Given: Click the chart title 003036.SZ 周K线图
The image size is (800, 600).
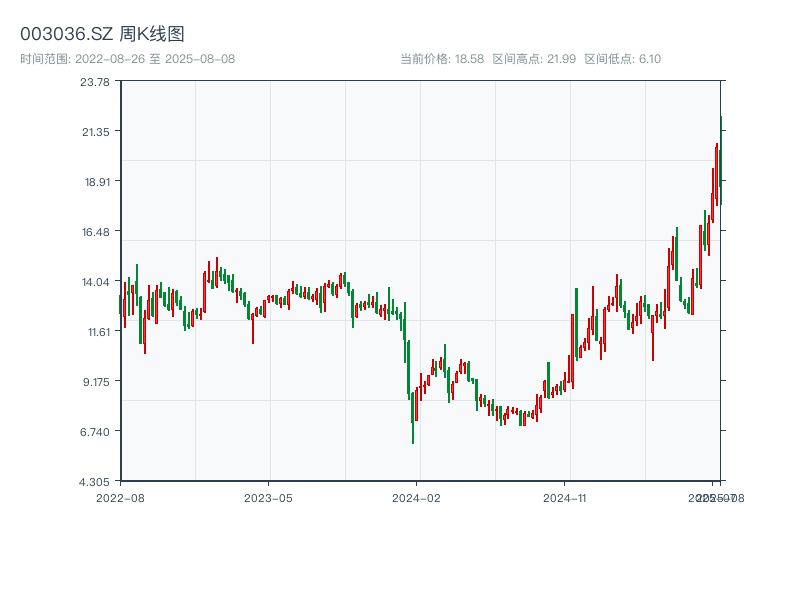Looking at the screenshot, I should (102, 34).
